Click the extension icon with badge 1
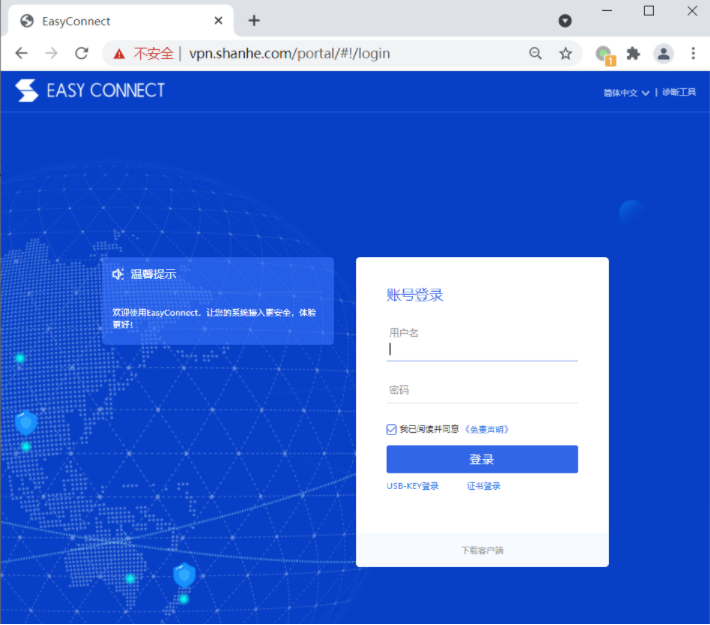Image resolution: width=710 pixels, height=625 pixels. point(603,54)
